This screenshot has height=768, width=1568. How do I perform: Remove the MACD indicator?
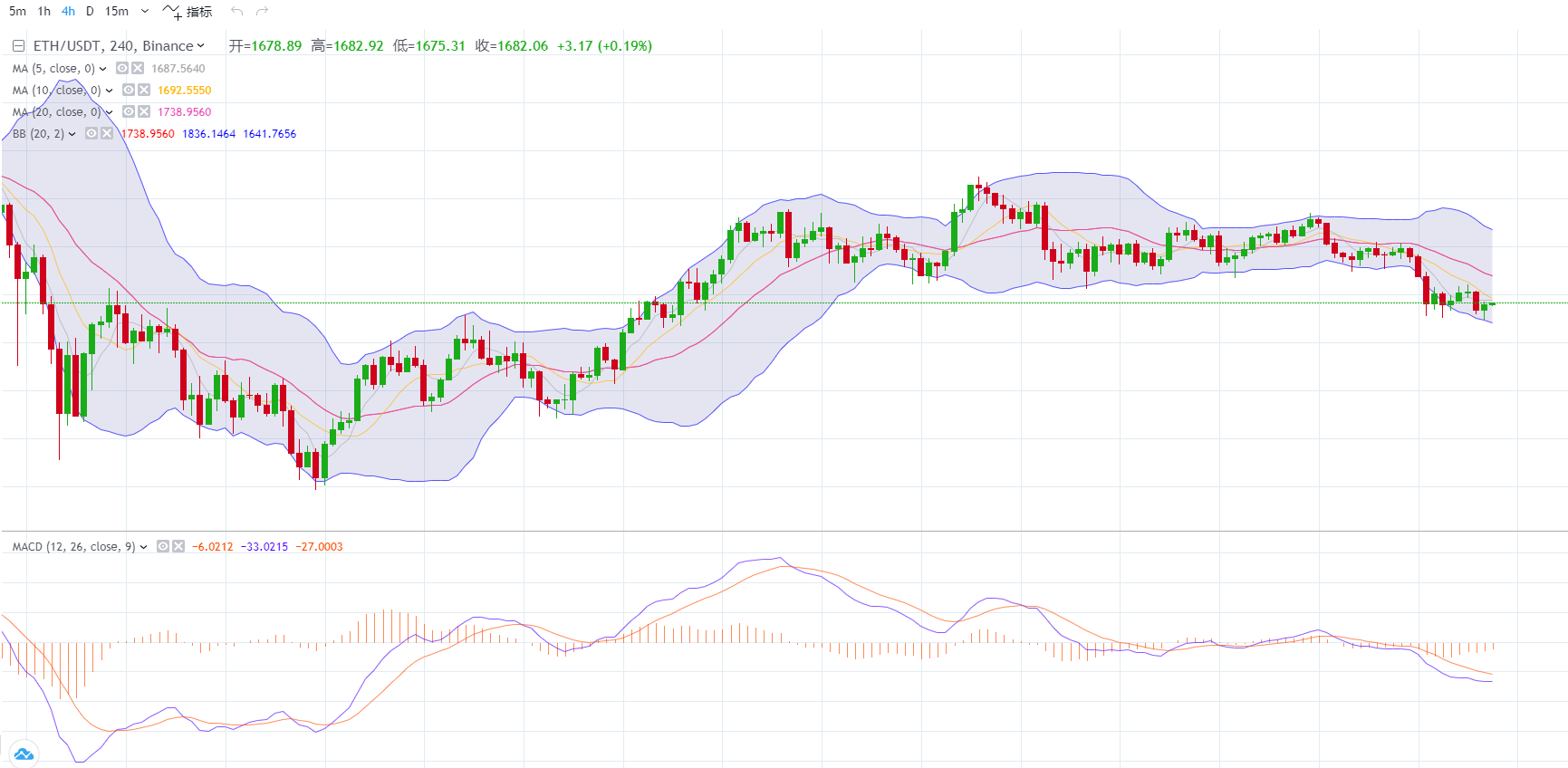178,546
